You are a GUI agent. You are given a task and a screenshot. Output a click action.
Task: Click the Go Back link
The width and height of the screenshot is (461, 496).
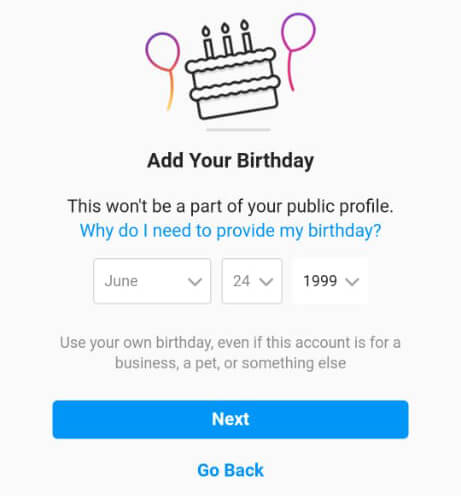click(230, 470)
